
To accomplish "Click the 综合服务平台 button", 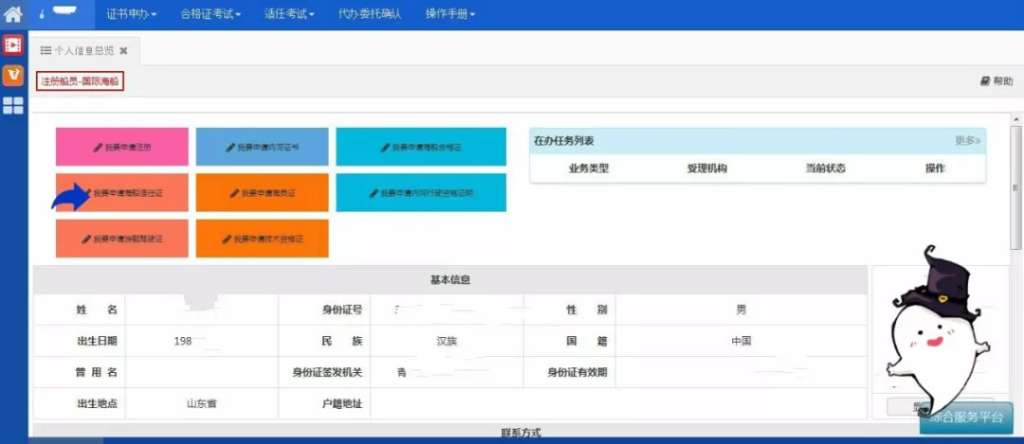I will click(x=966, y=418).
